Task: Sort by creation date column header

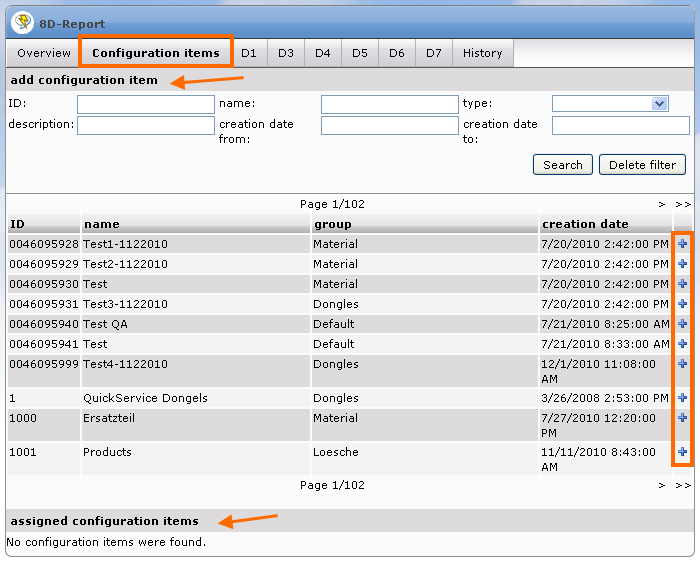Action: [585, 224]
